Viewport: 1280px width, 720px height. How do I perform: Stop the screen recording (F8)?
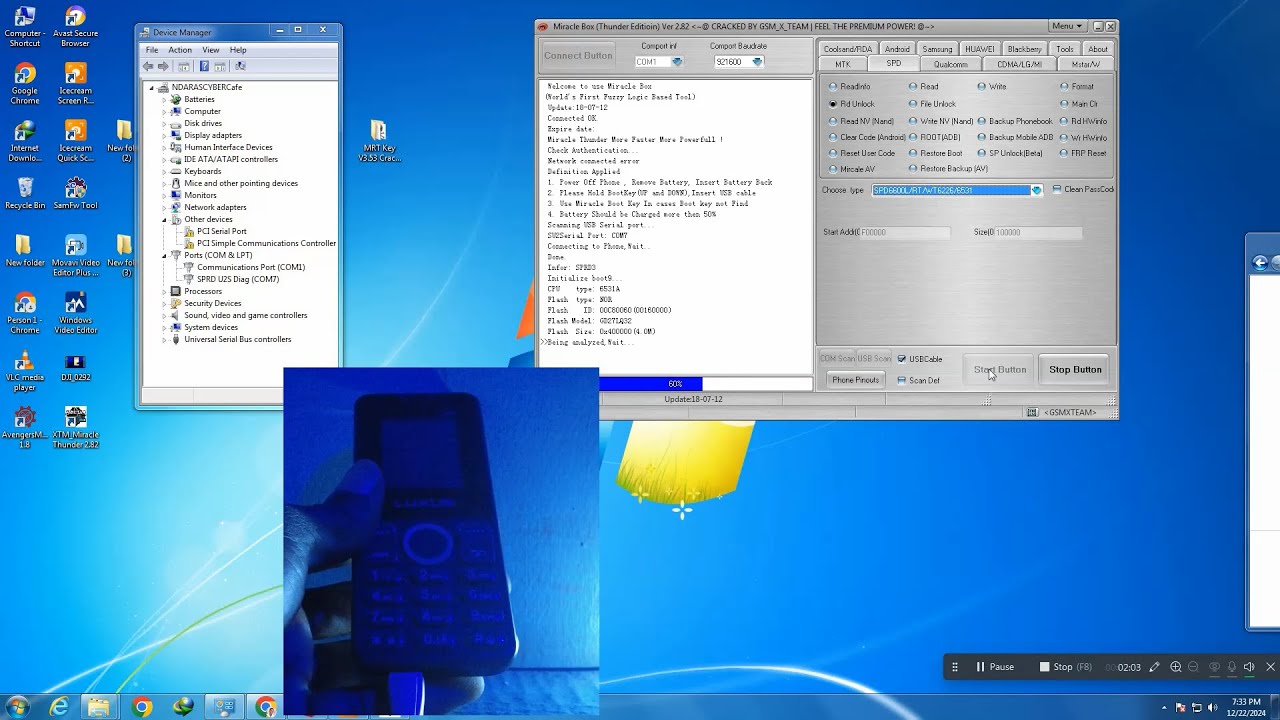1066,667
